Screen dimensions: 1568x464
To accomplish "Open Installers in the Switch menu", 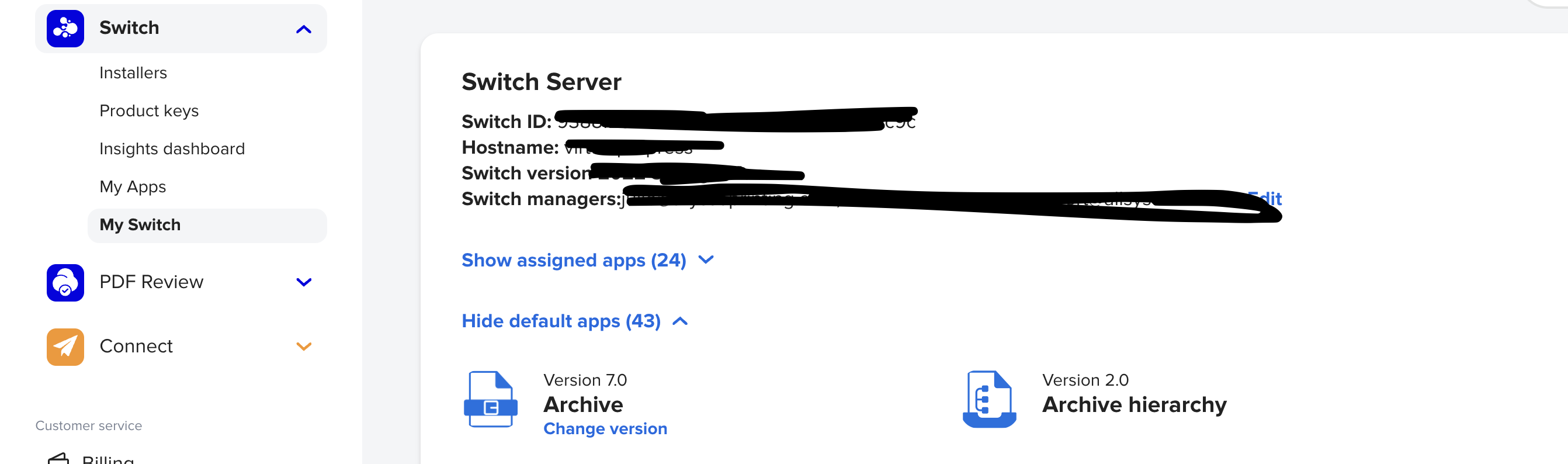I will (x=133, y=72).
